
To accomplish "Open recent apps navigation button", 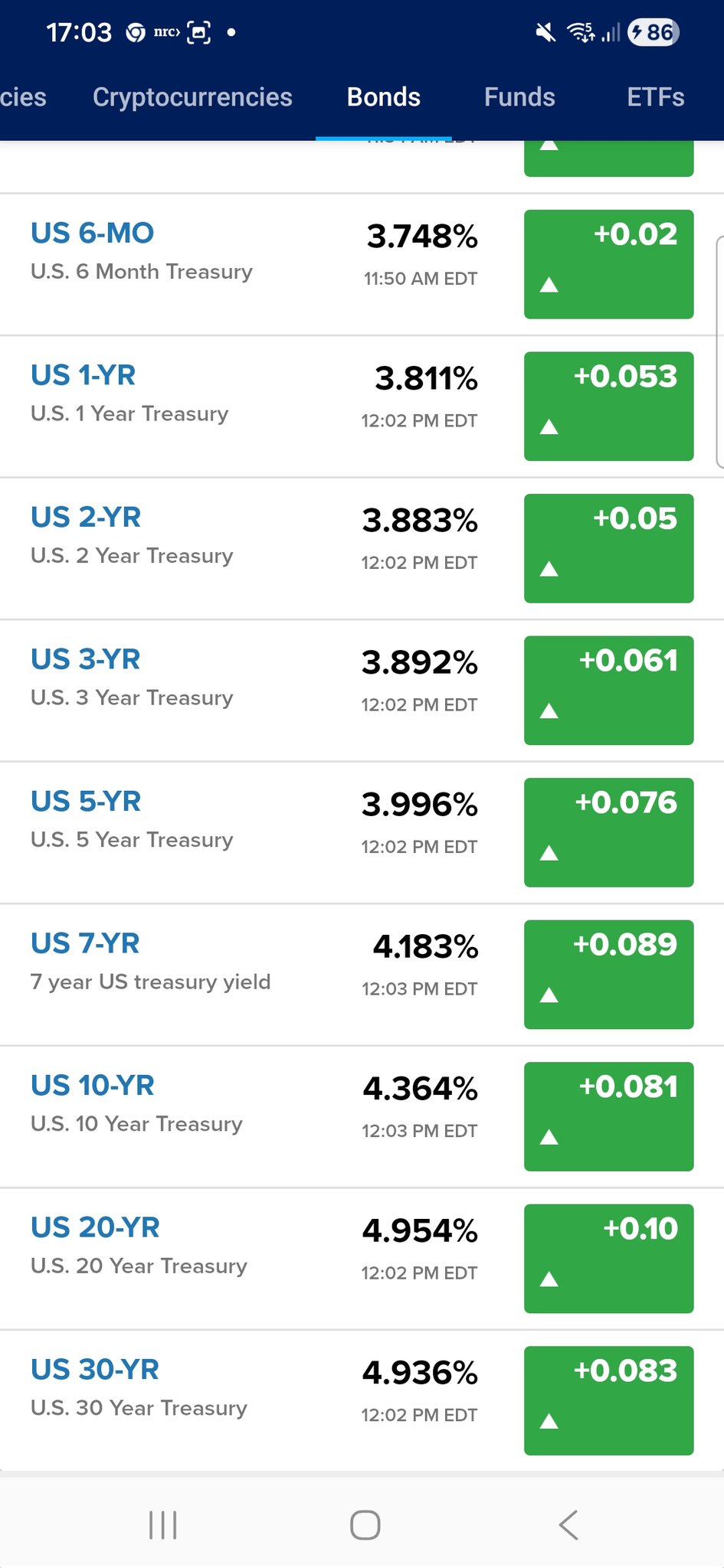I will tap(162, 1524).
